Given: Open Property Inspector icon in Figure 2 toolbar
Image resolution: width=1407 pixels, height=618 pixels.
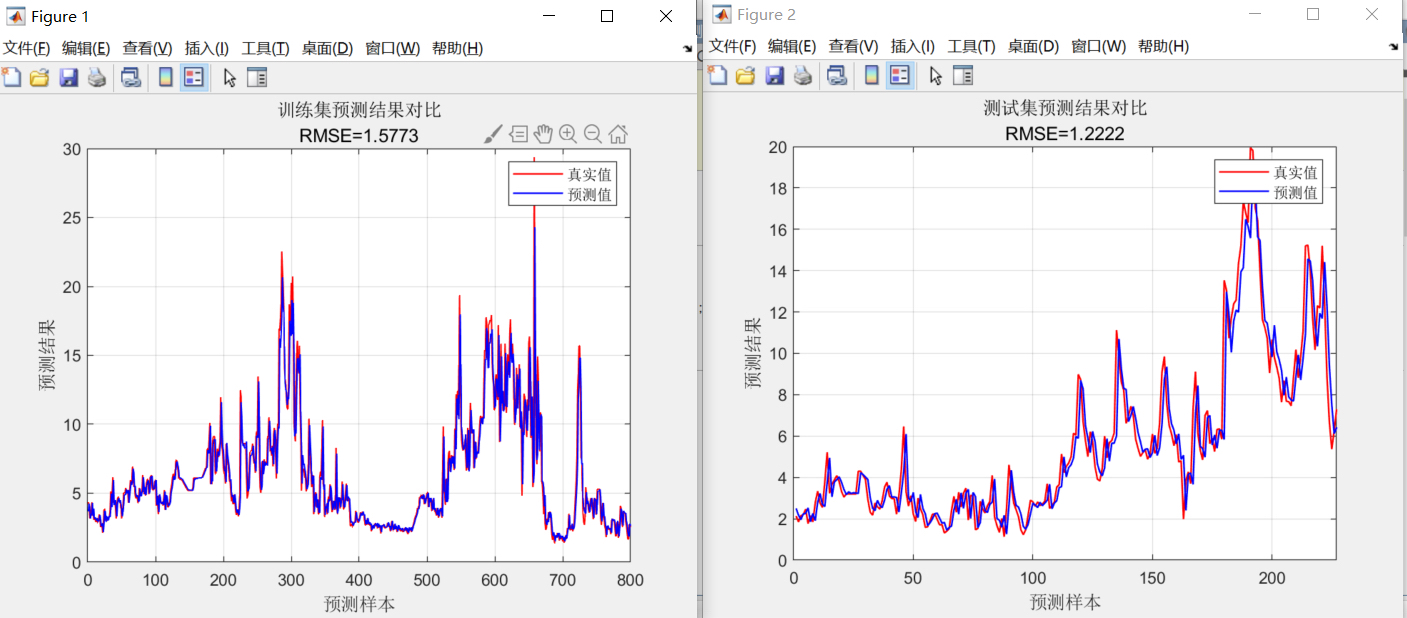Looking at the screenshot, I should 963,75.
